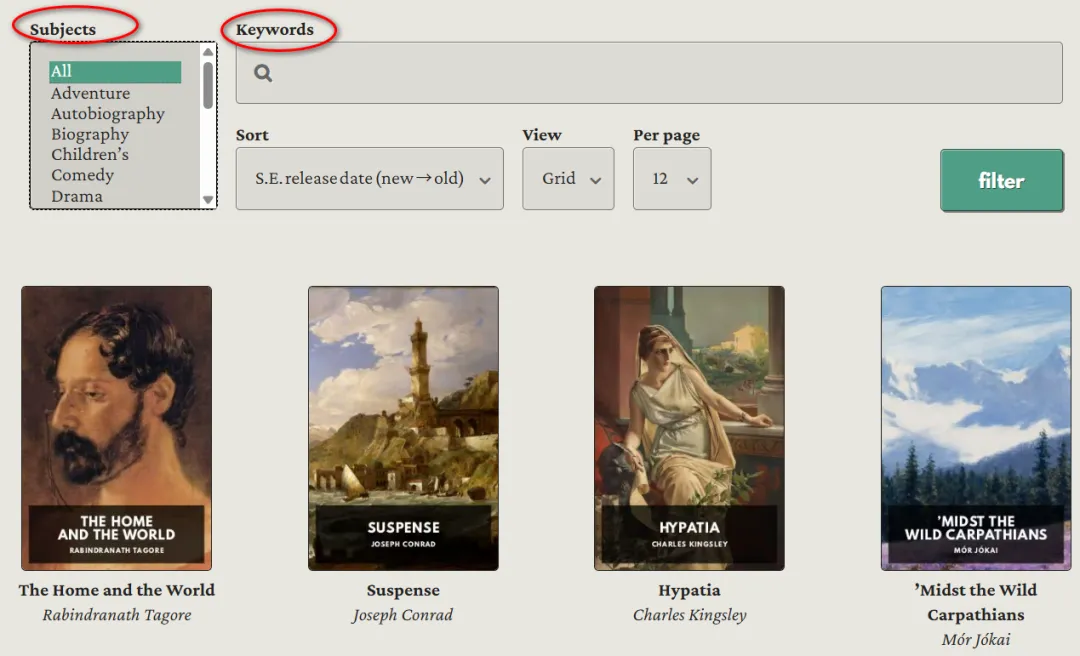The image size is (1080, 656).
Task: Open author Rabindranath Tagore link
Action: [116, 615]
